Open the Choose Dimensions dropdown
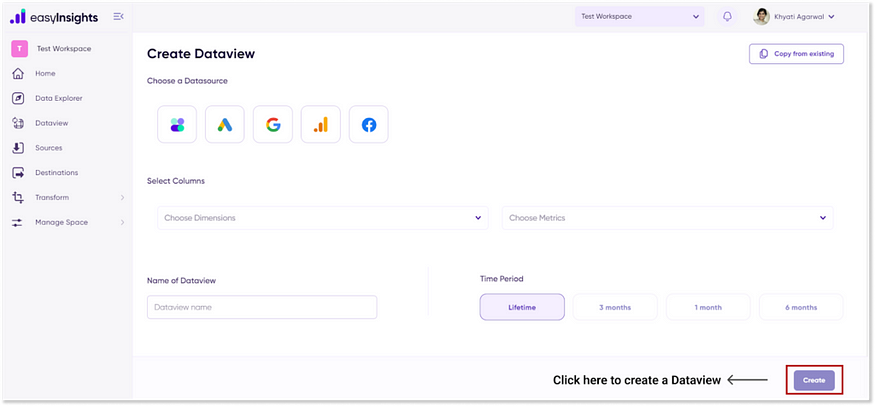The width and height of the screenshot is (875, 406). [323, 218]
